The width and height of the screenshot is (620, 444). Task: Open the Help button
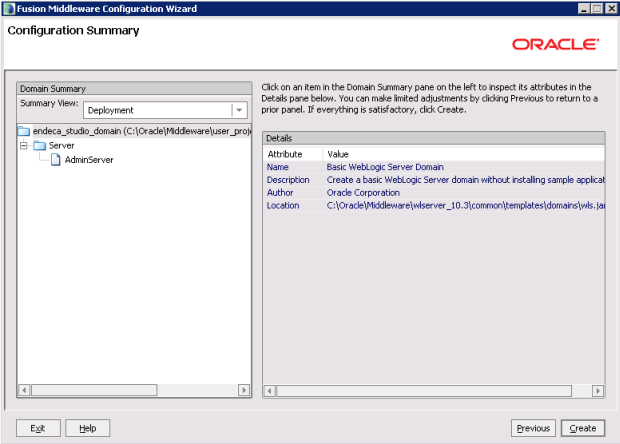(87, 428)
